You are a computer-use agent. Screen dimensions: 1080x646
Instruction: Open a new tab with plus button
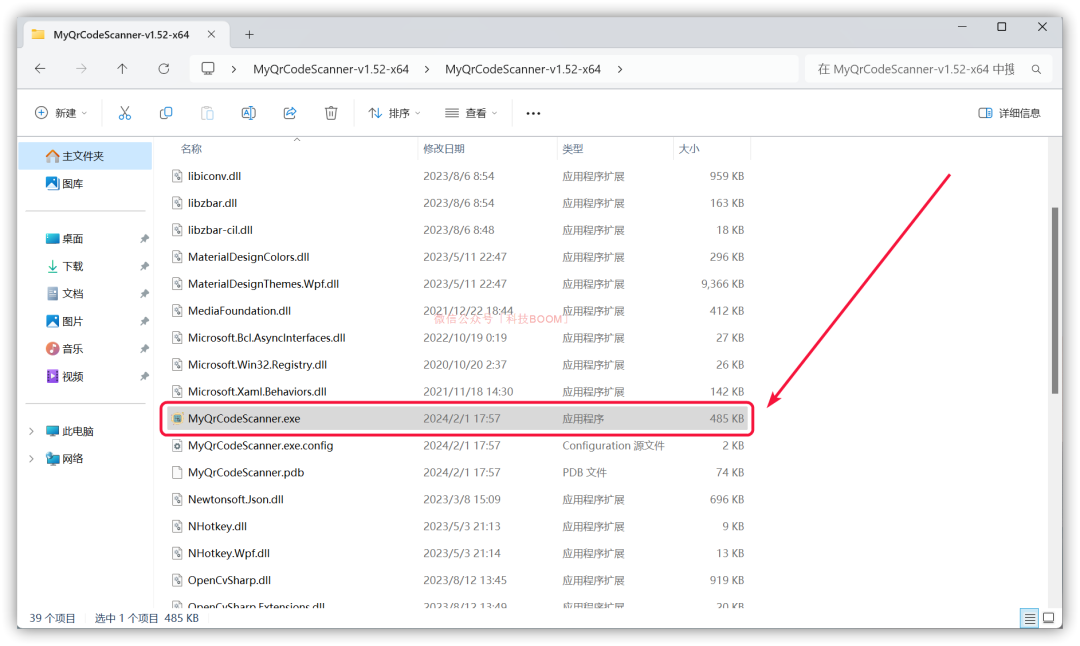[249, 34]
